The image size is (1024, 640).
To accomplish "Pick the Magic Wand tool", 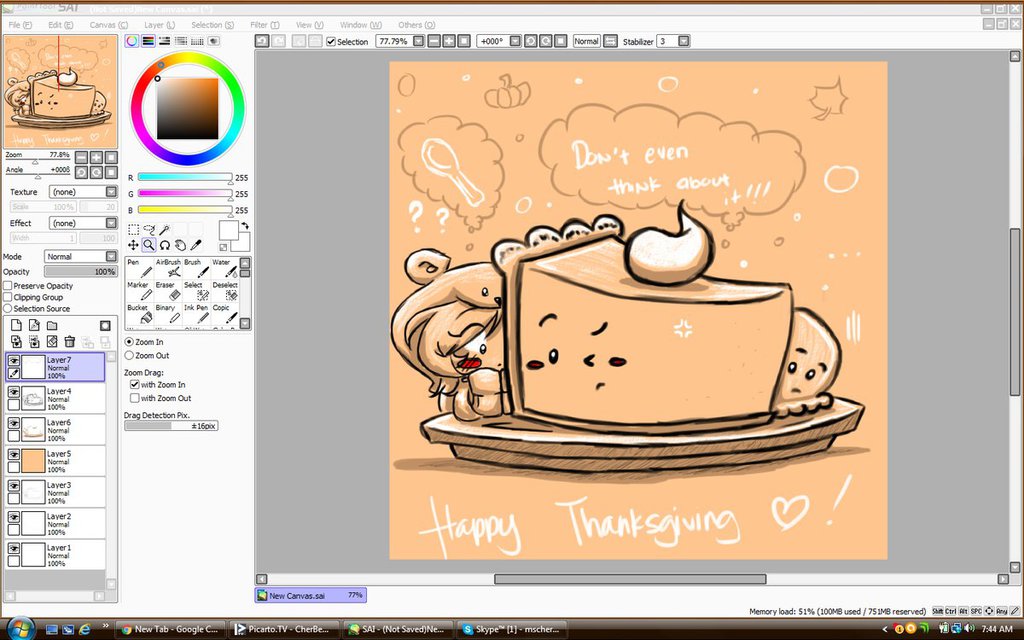I will (x=165, y=229).
